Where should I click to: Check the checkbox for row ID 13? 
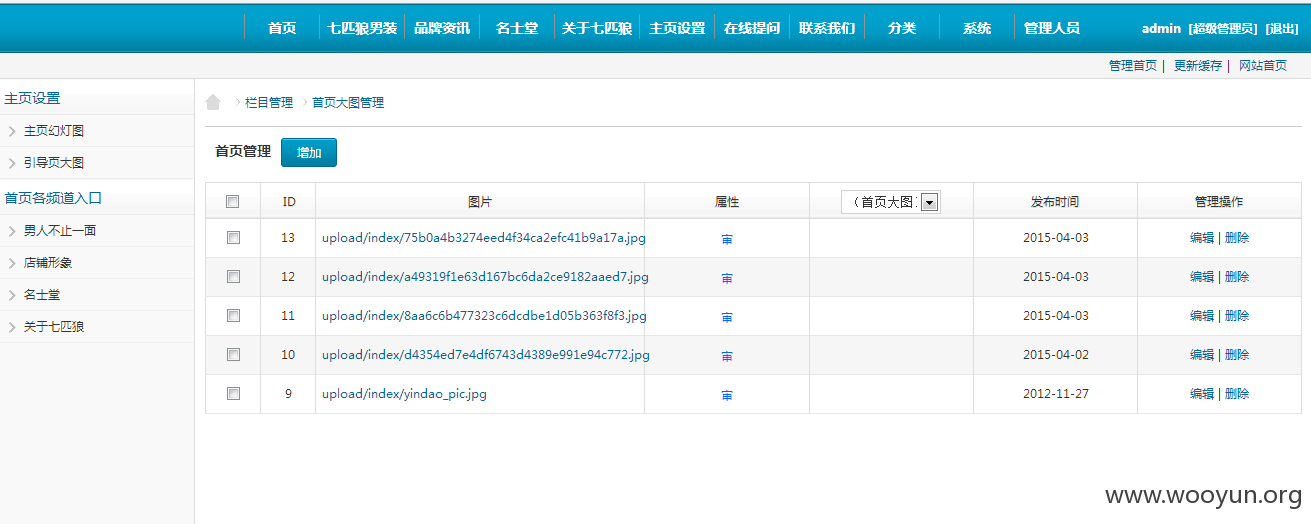(x=233, y=237)
